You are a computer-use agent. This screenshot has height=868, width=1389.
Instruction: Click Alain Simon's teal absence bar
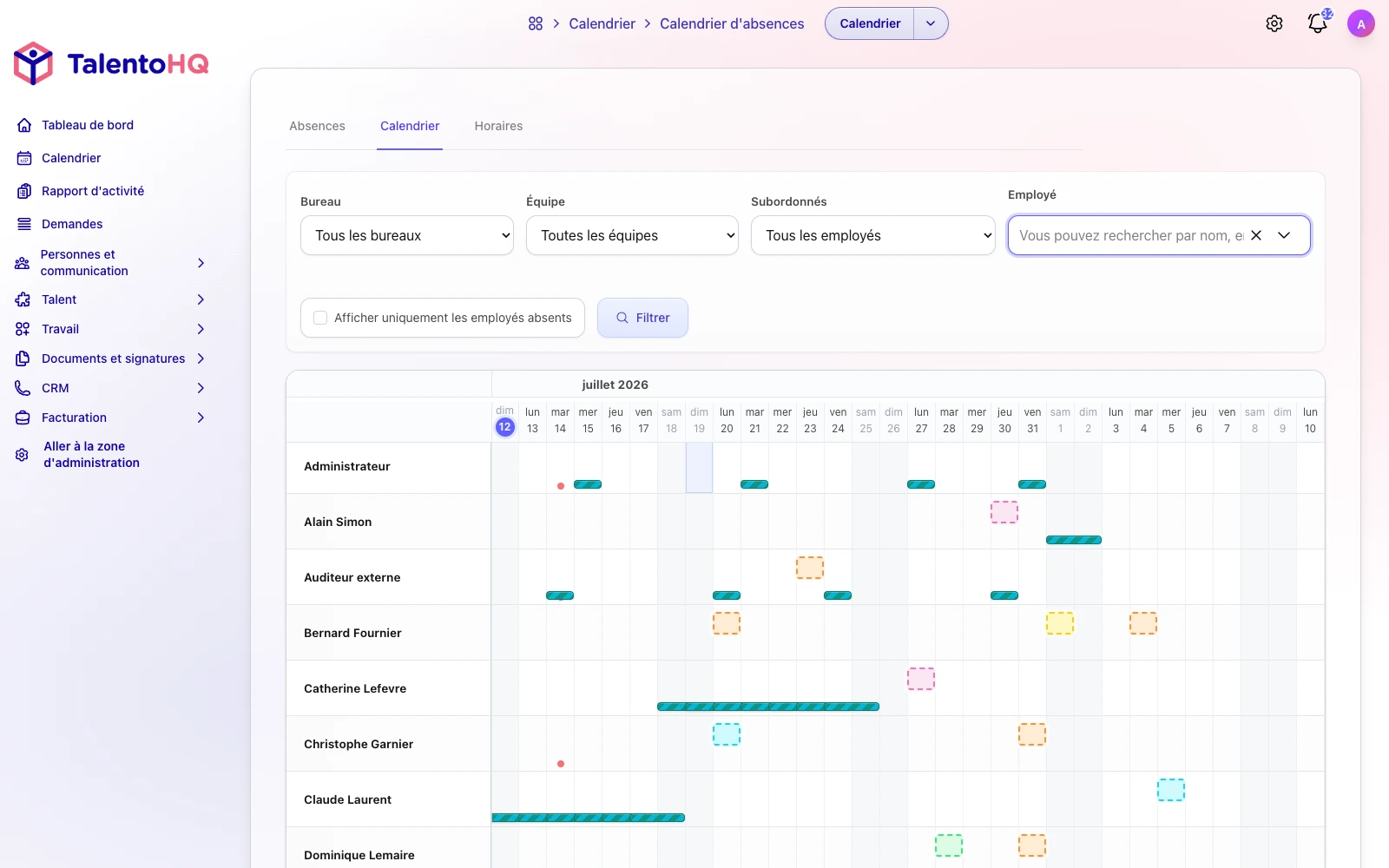click(1074, 540)
